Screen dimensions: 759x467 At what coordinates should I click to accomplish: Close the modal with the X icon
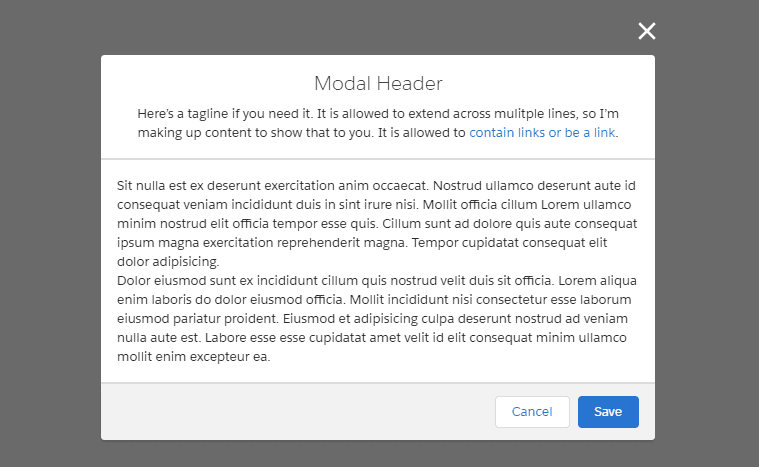click(647, 31)
